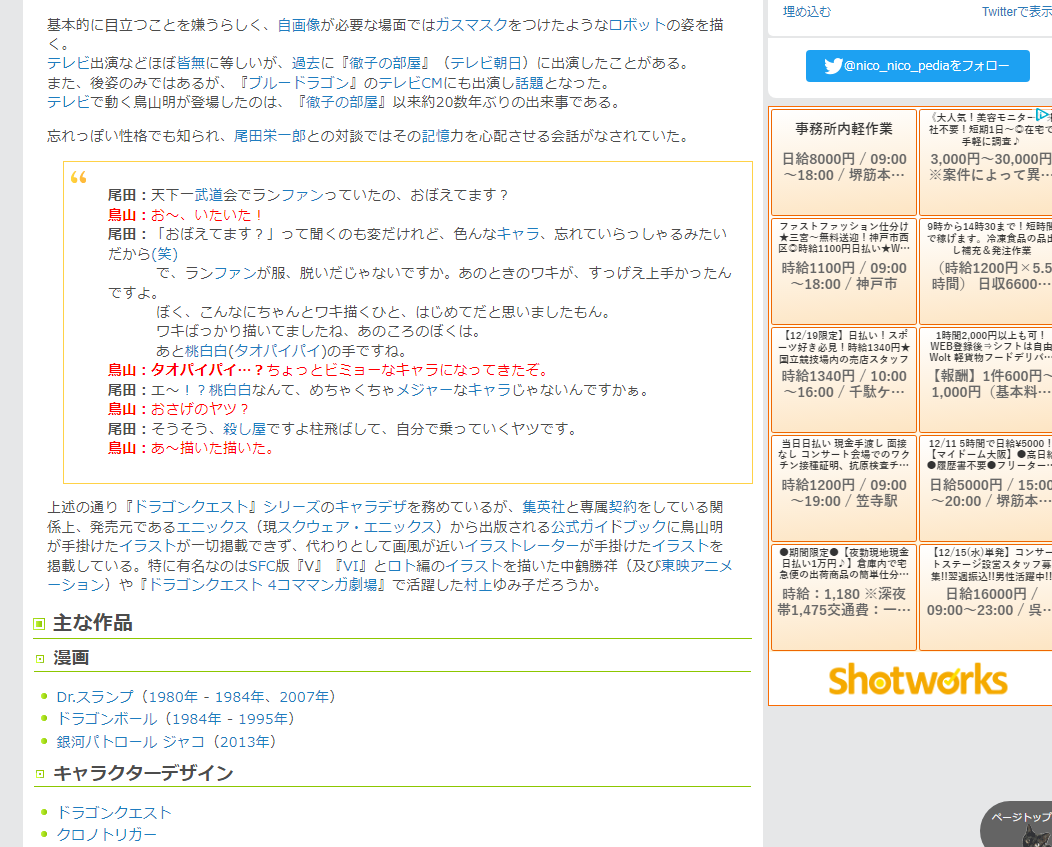
Task: Open the 公式ガイドブック link
Action: coord(609,527)
